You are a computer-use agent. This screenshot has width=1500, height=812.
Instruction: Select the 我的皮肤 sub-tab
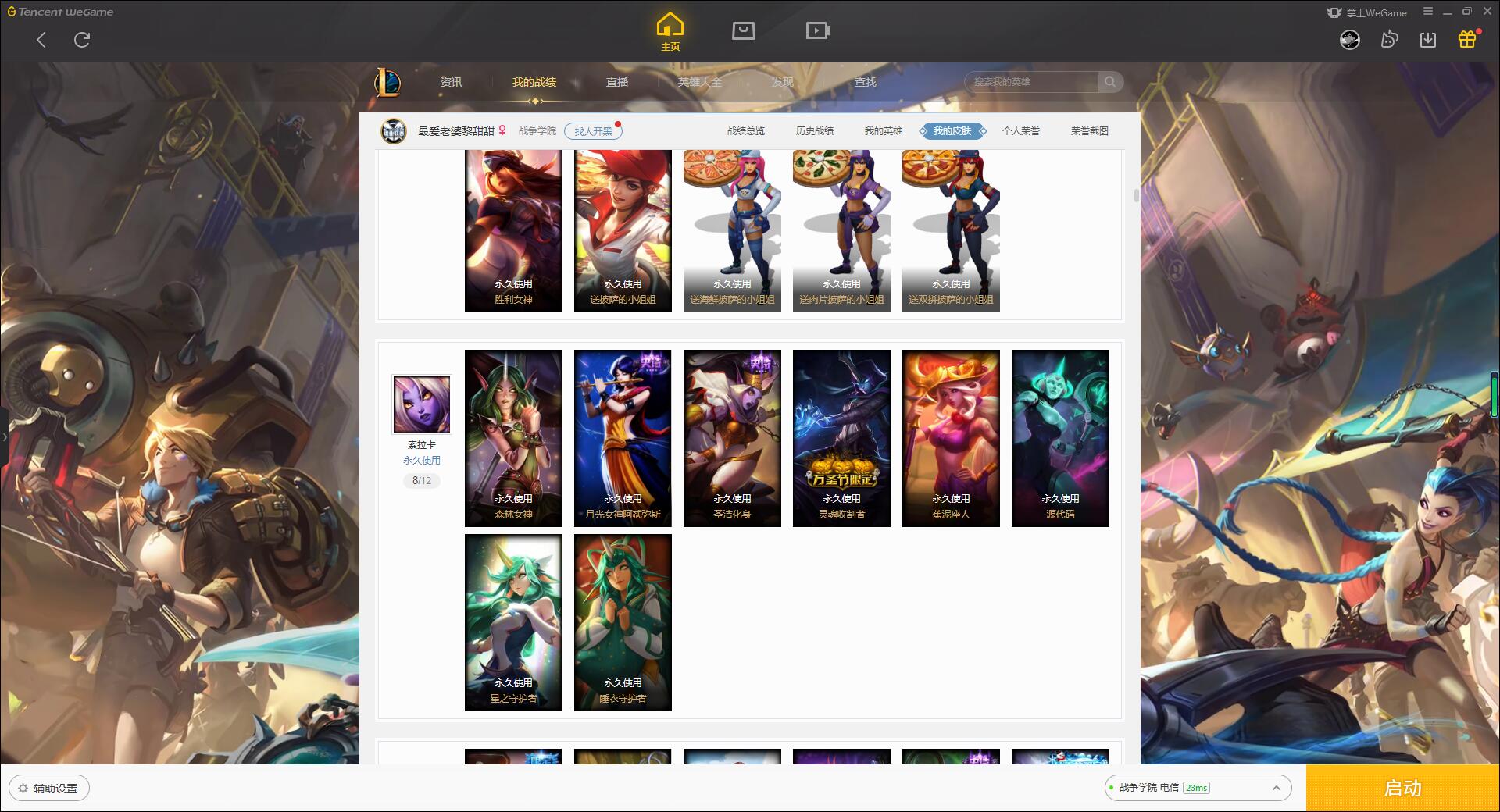pyautogui.click(x=952, y=131)
